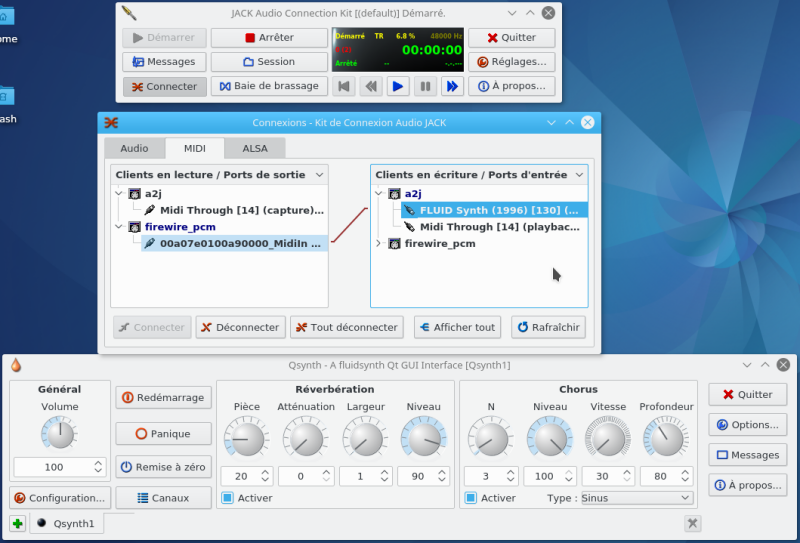Open Qsynth Configuration dialog
The width and height of the screenshot is (800, 543).
[x=60, y=498]
